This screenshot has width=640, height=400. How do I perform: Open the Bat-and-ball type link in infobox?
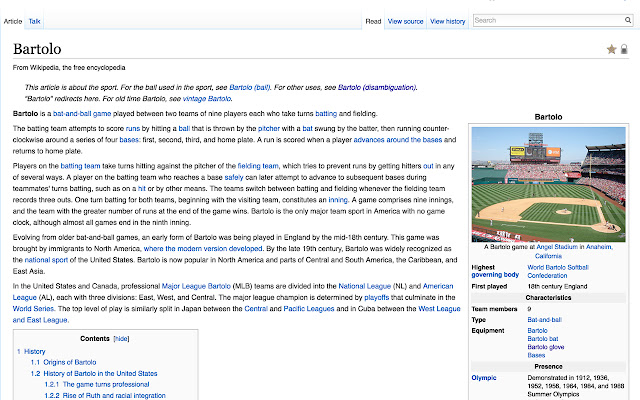point(544,320)
